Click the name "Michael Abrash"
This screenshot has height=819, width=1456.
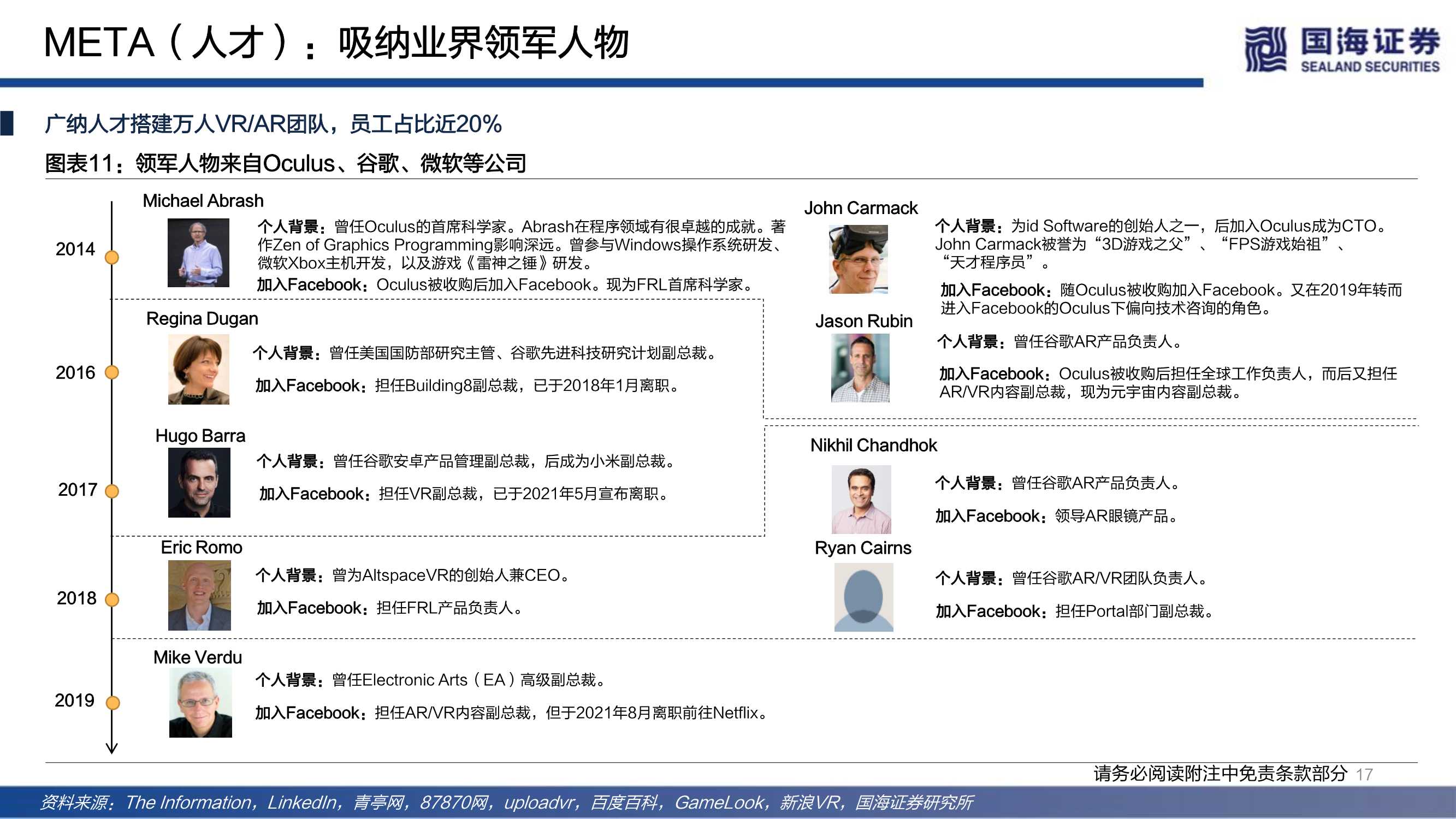(x=203, y=200)
